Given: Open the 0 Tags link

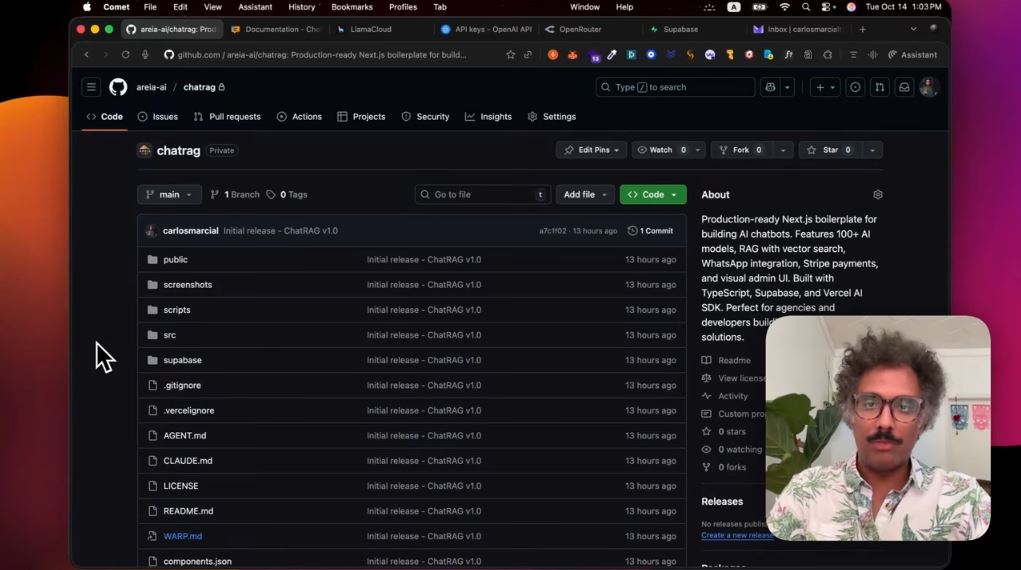Looking at the screenshot, I should point(287,194).
